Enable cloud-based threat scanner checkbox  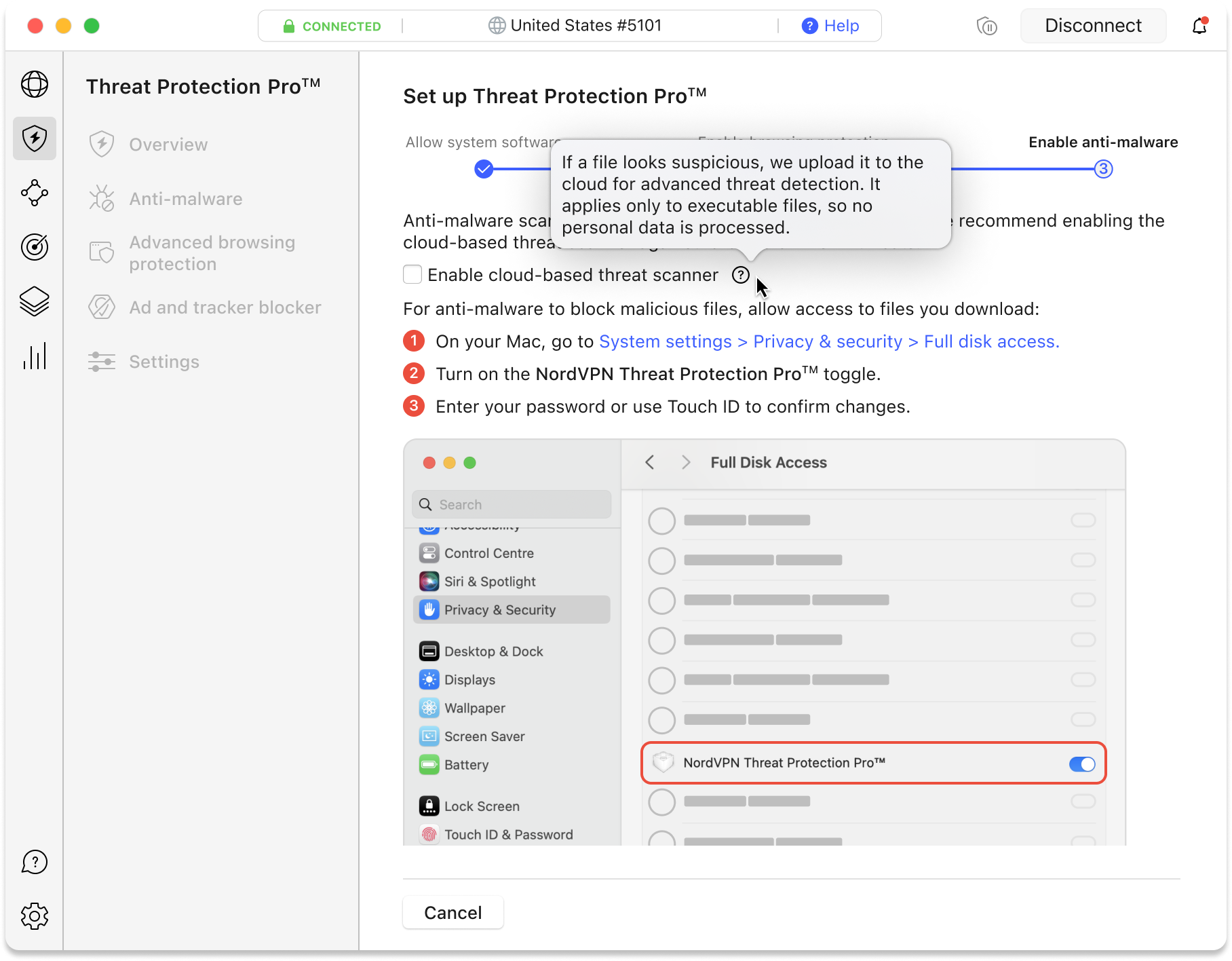(x=412, y=275)
